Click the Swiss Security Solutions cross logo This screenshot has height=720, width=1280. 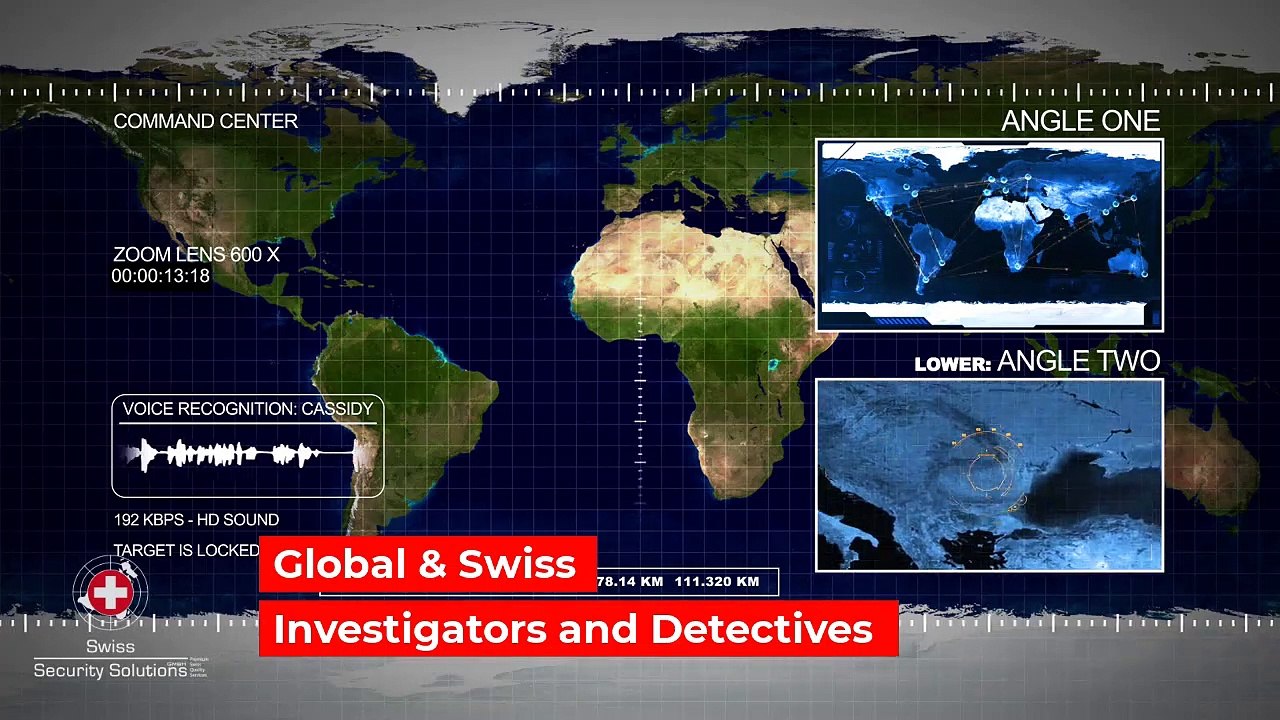click(110, 593)
